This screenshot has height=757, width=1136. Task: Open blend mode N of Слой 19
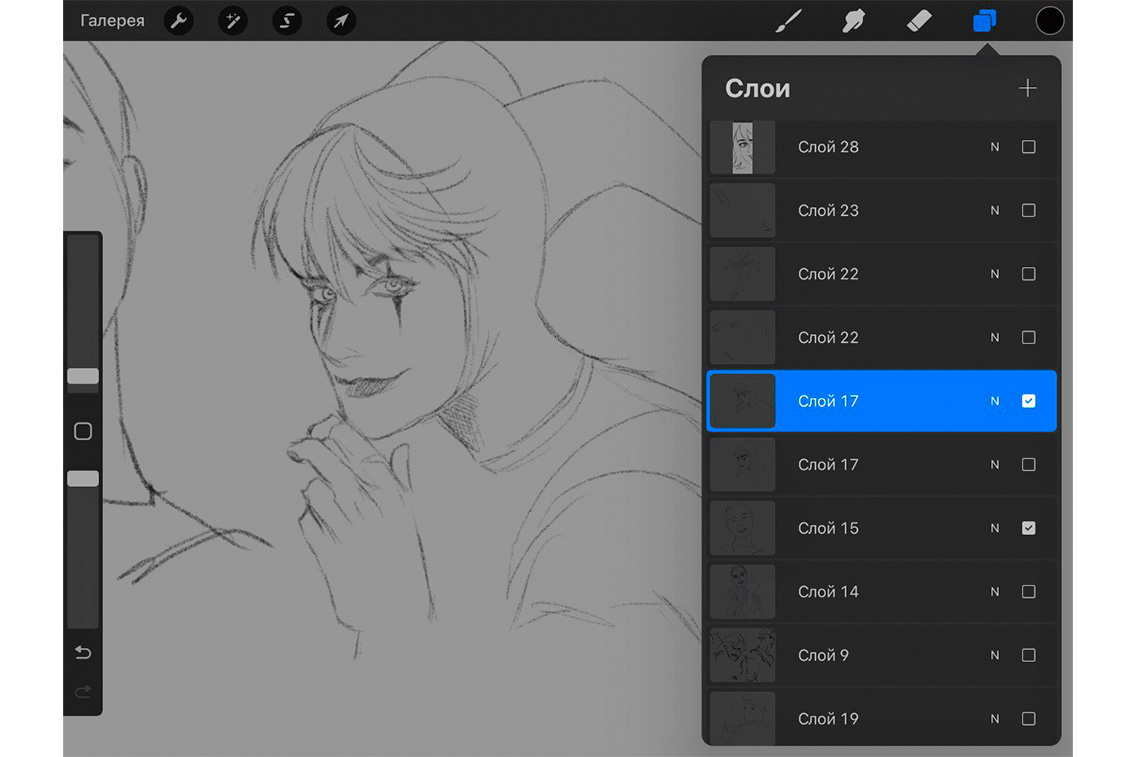(x=994, y=719)
